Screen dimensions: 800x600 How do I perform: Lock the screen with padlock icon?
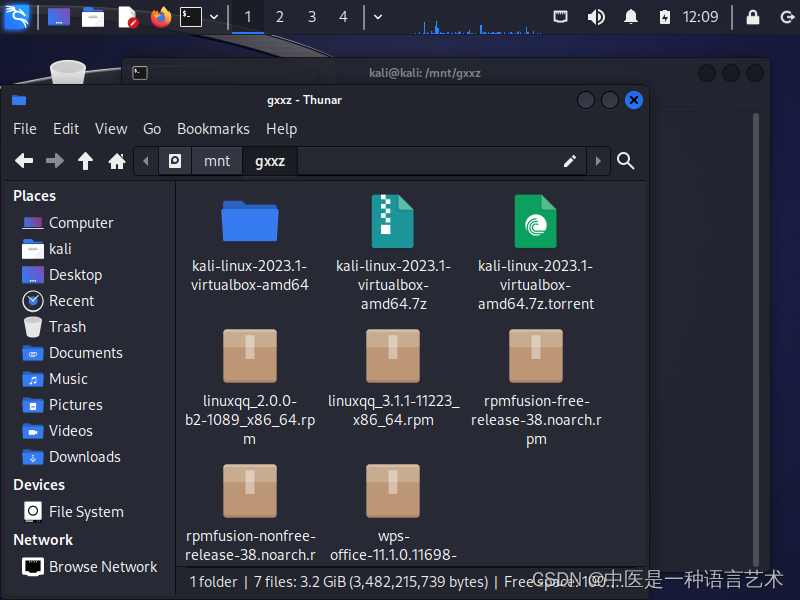click(x=753, y=17)
